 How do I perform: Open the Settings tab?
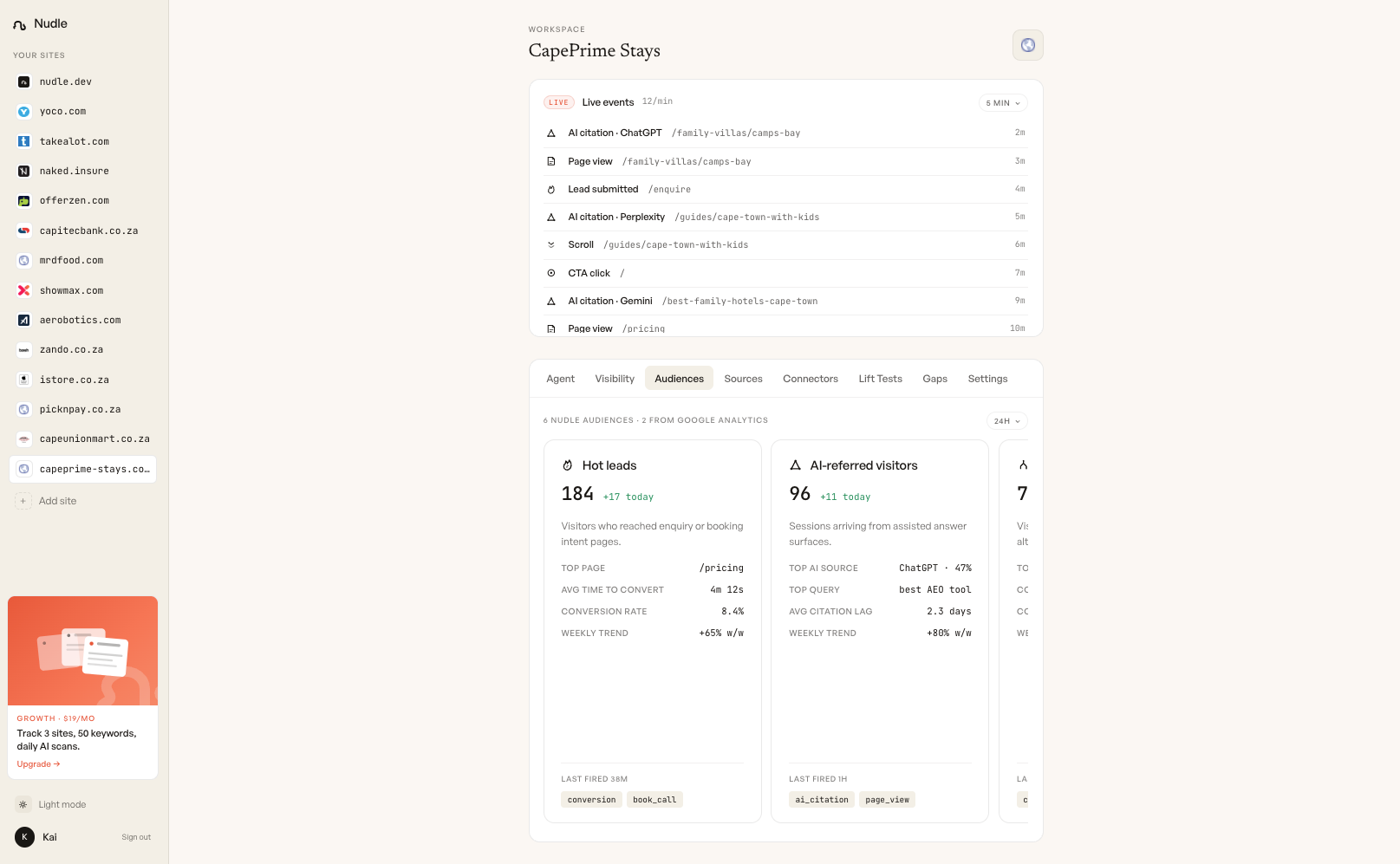(x=987, y=379)
